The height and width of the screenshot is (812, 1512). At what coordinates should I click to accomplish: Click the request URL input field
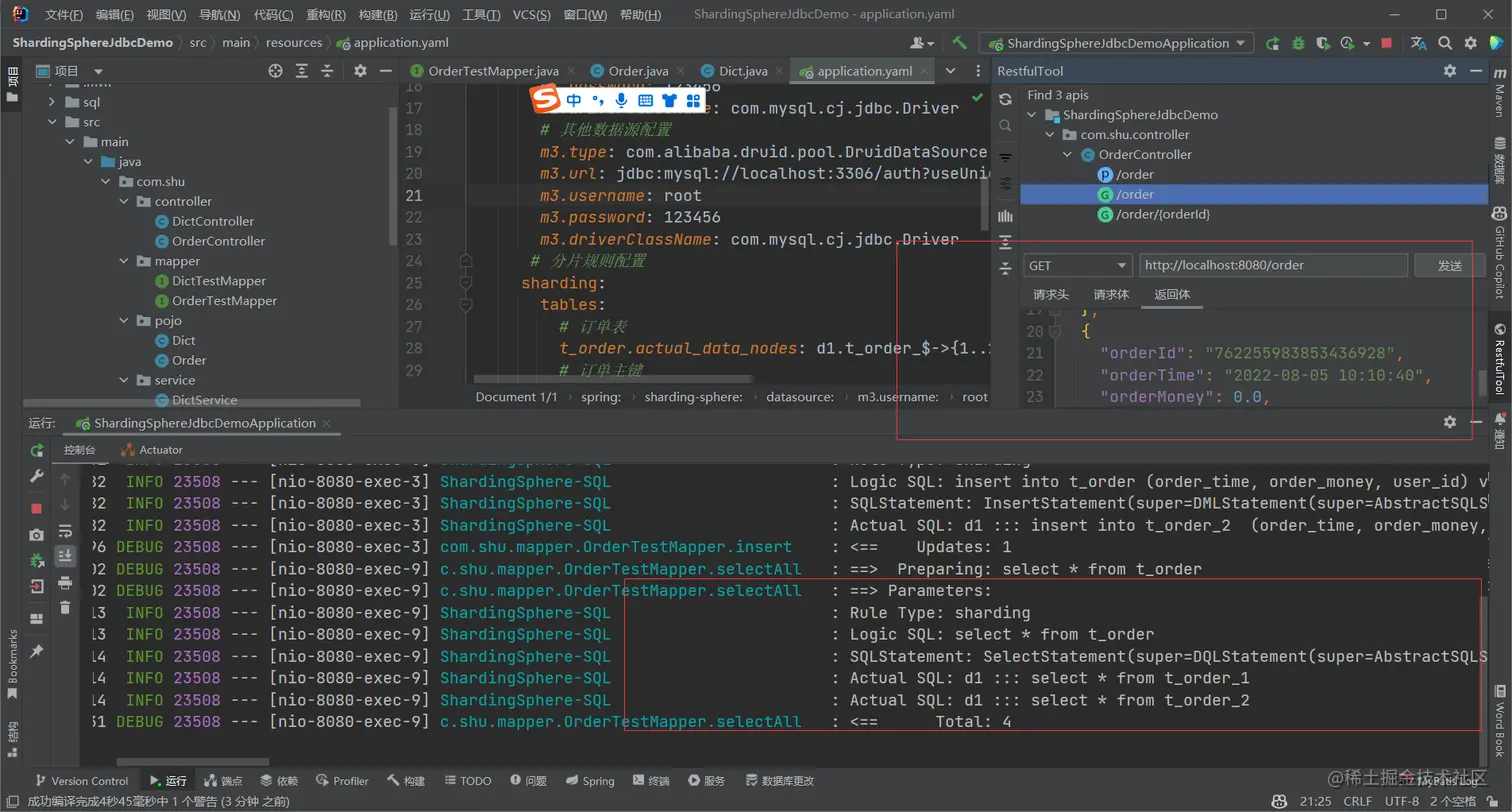coord(1272,266)
